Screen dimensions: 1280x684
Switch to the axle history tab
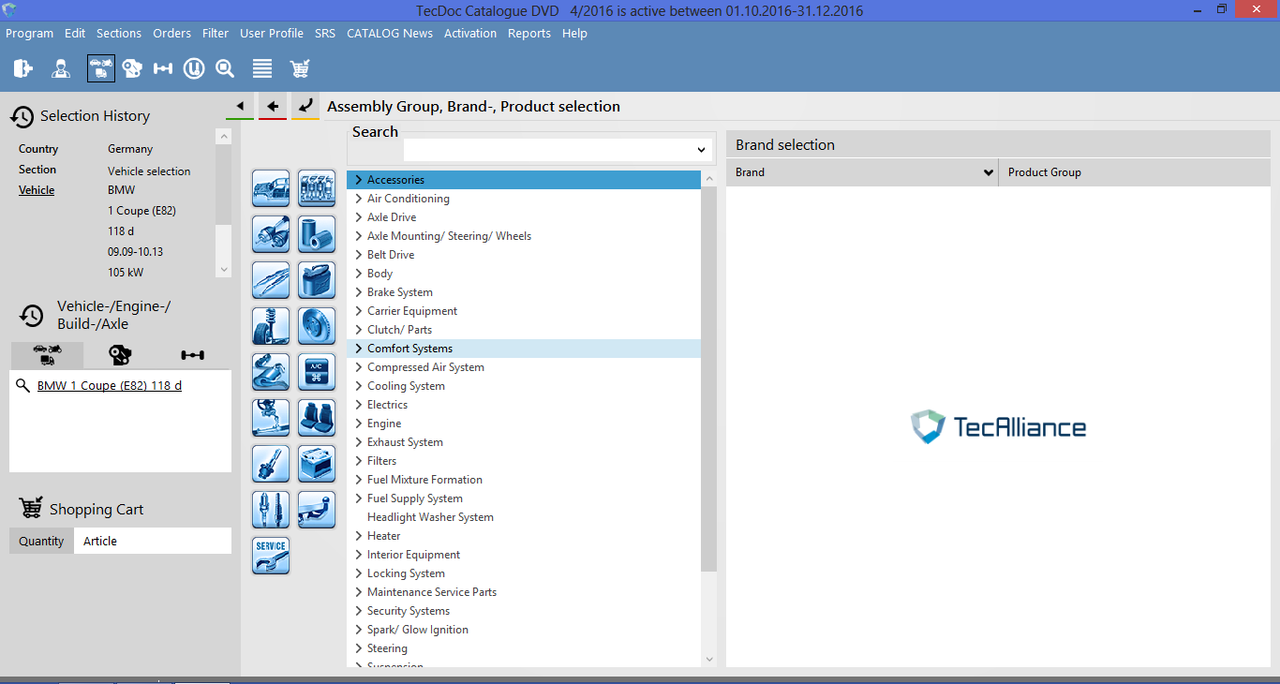point(192,355)
